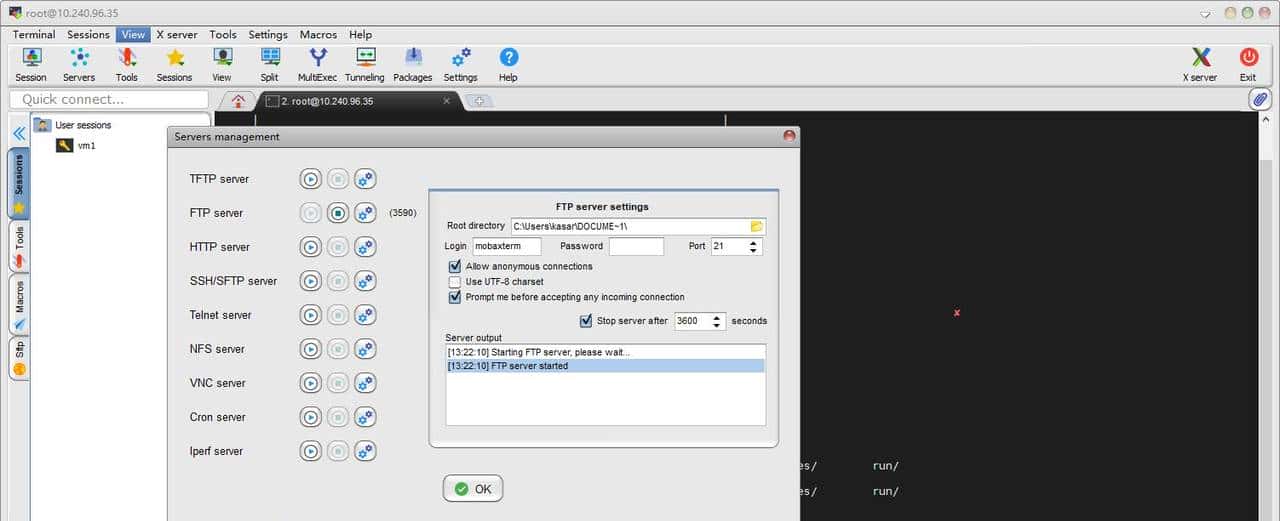Start the VNC server play button

(311, 383)
